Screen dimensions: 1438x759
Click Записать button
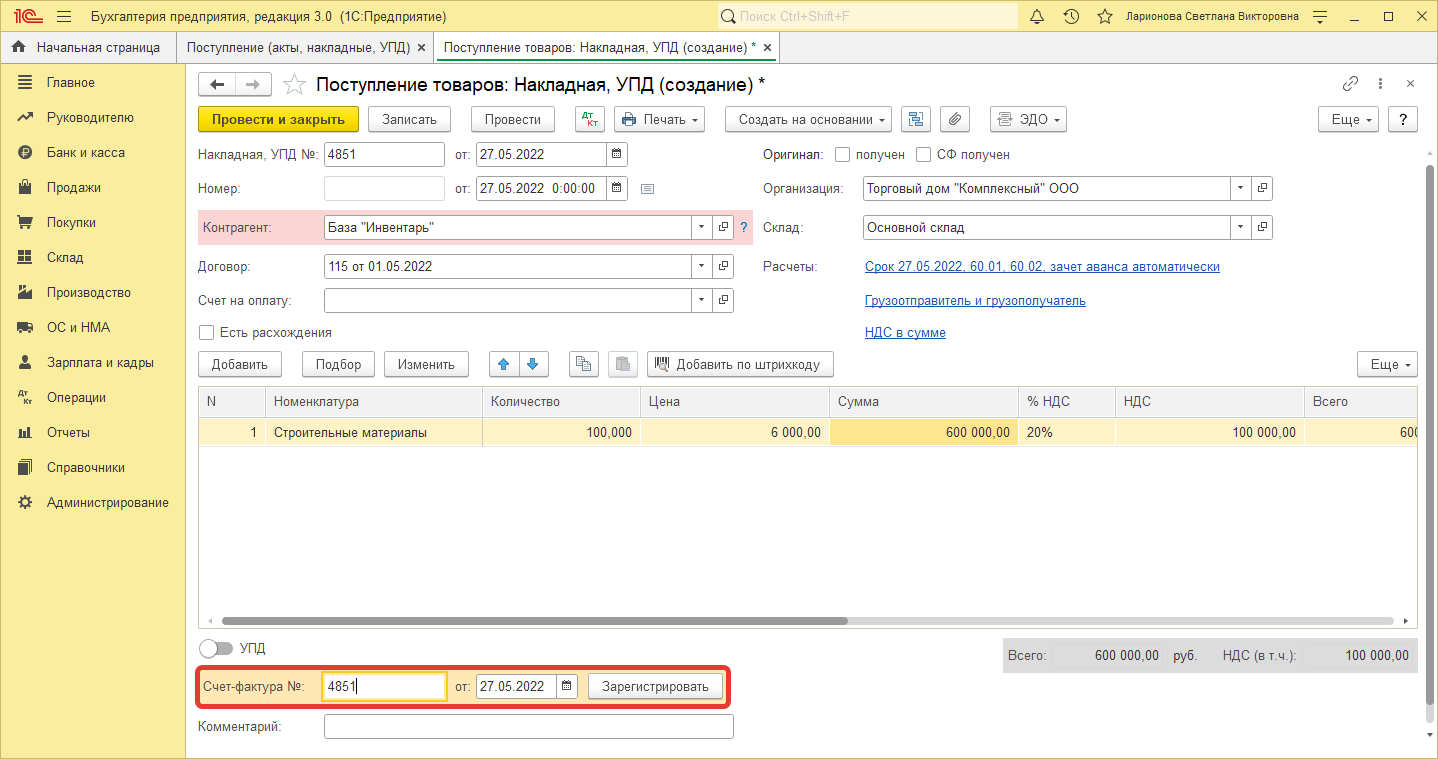click(410, 119)
